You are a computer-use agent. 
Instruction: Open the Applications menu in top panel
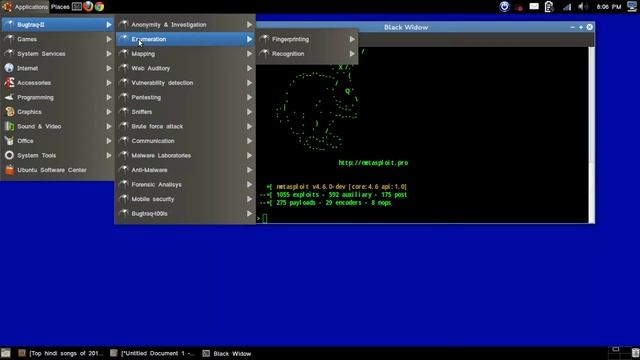tap(24, 7)
